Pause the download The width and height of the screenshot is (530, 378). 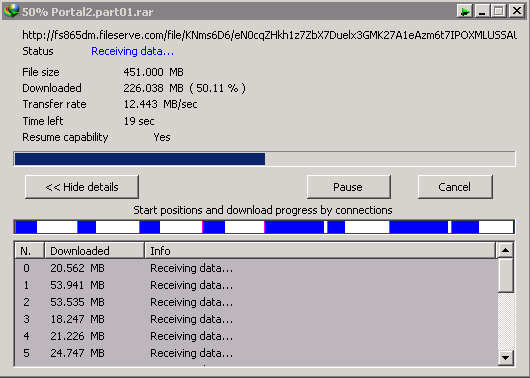pyautogui.click(x=348, y=187)
